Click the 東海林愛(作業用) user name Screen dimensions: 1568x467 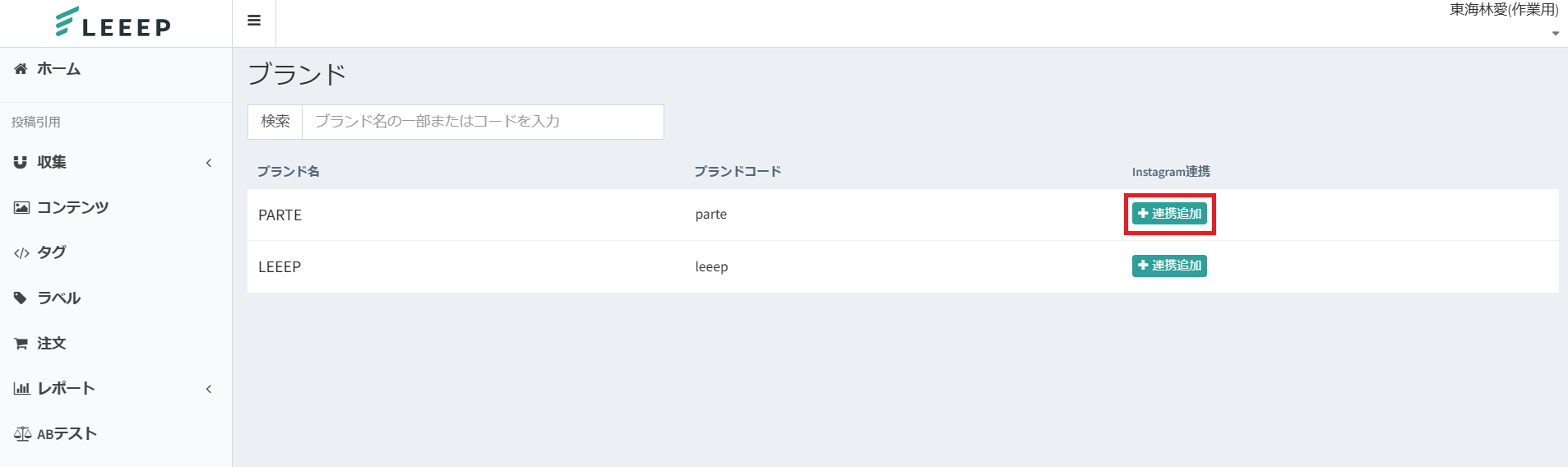click(x=1504, y=10)
